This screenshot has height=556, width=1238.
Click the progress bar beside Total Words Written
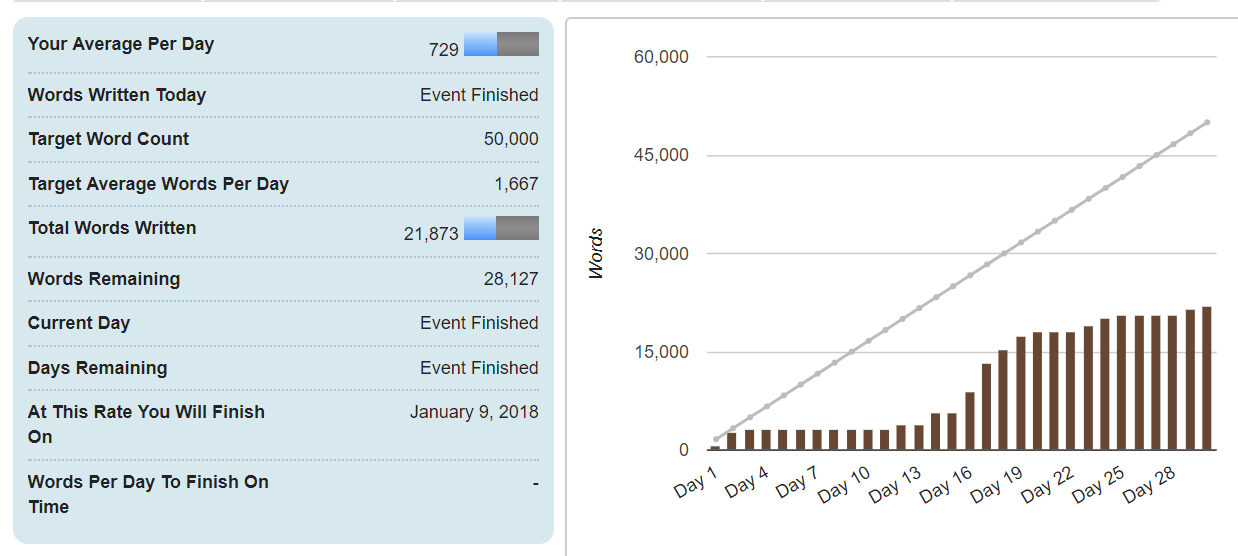(x=501, y=228)
